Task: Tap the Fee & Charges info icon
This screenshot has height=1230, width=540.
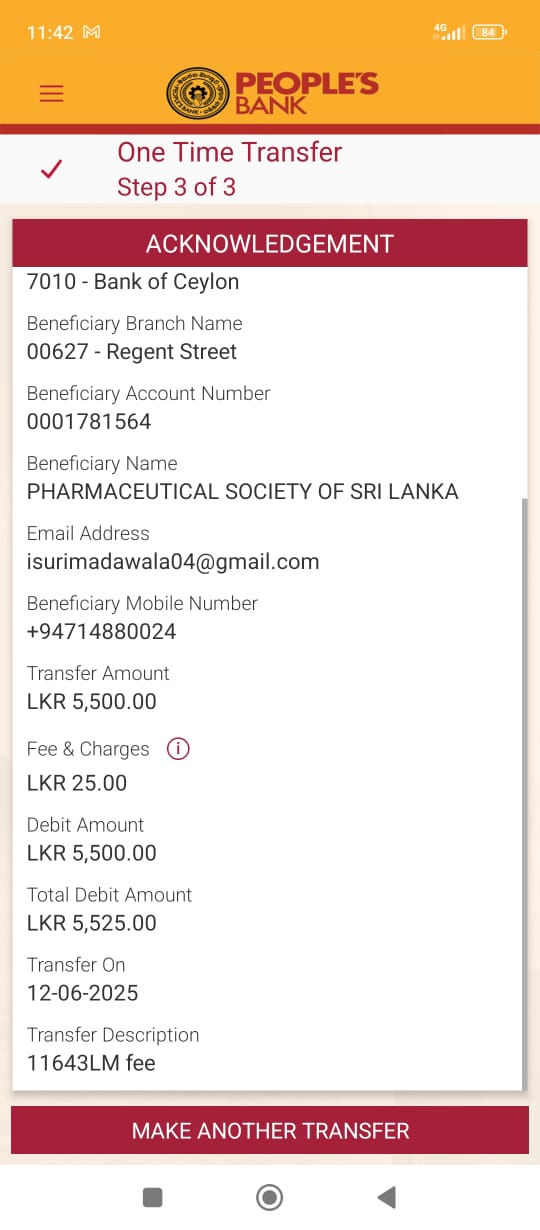Action: click(x=178, y=749)
